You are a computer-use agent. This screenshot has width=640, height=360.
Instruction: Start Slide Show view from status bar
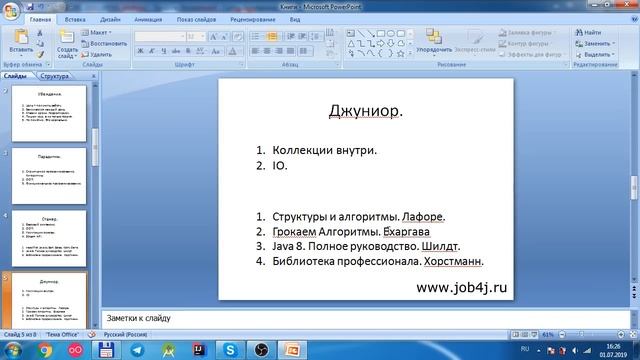click(x=534, y=335)
